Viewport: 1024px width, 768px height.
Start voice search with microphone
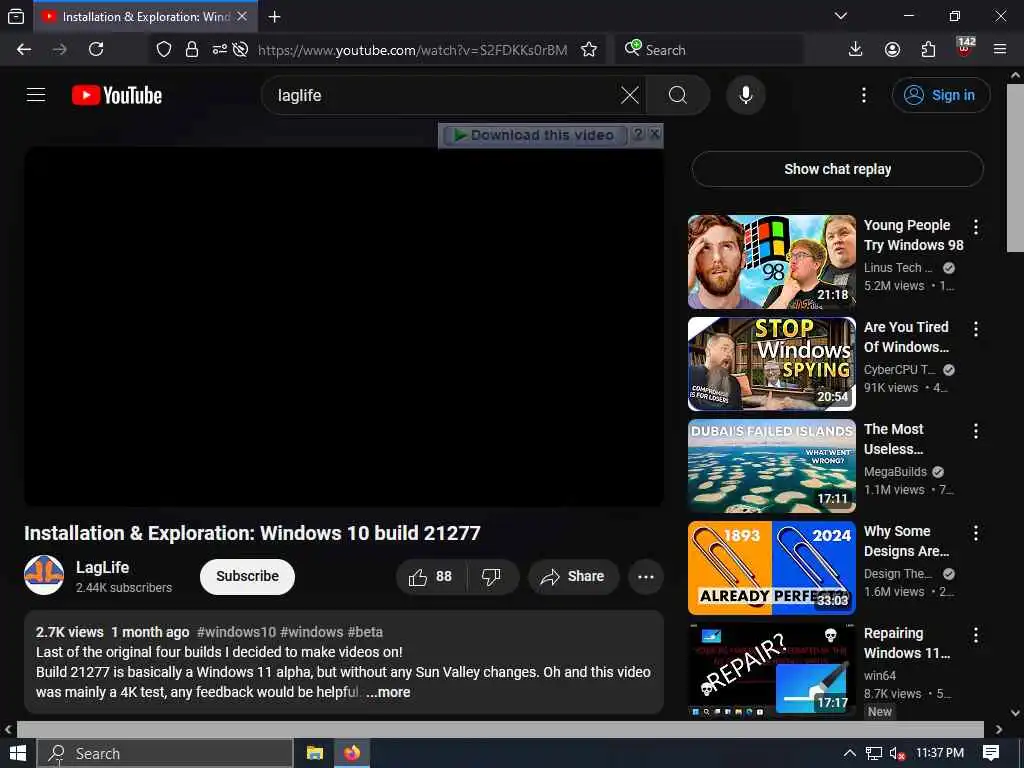click(746, 95)
